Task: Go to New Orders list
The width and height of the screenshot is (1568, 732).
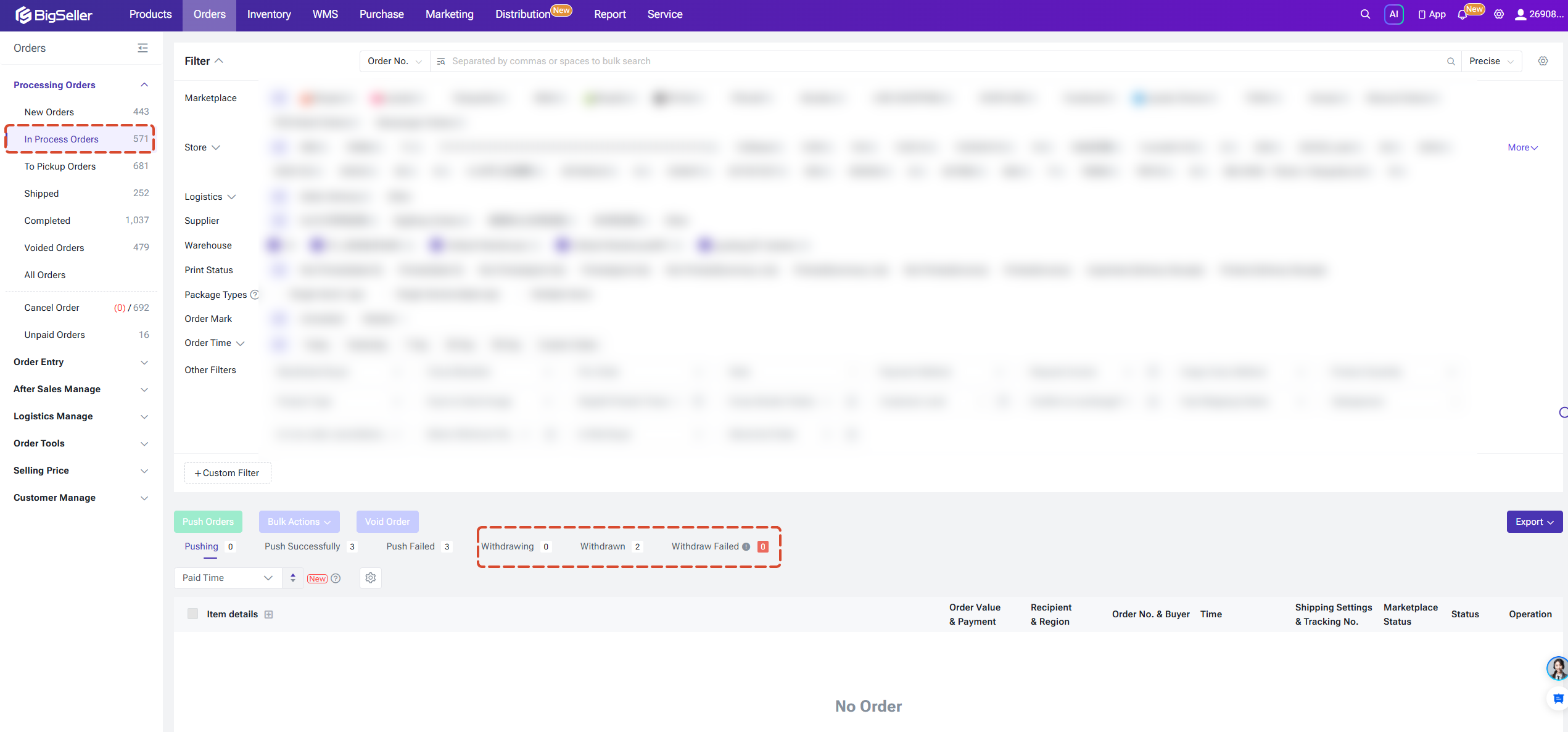Action: [x=81, y=112]
